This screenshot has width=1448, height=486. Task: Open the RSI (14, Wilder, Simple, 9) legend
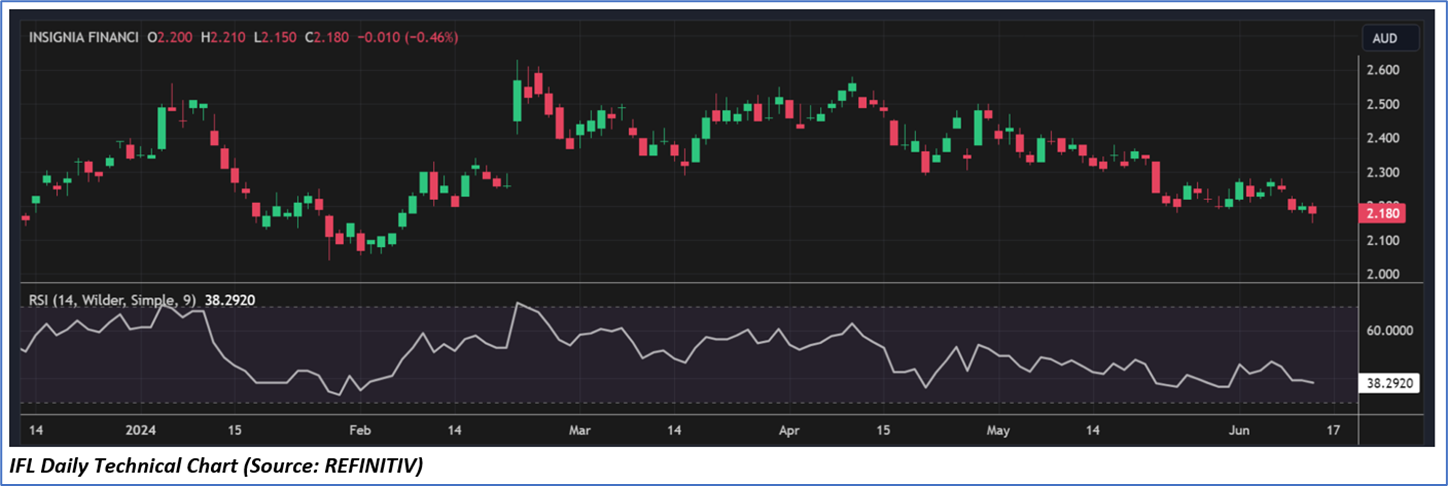pos(113,298)
